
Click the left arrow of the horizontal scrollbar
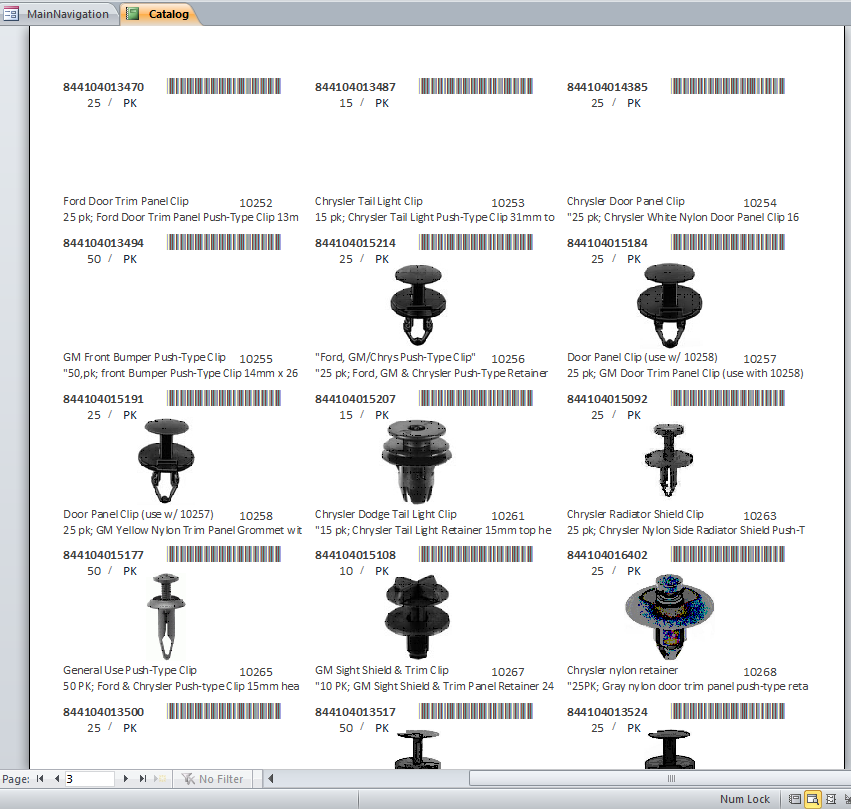pos(270,779)
